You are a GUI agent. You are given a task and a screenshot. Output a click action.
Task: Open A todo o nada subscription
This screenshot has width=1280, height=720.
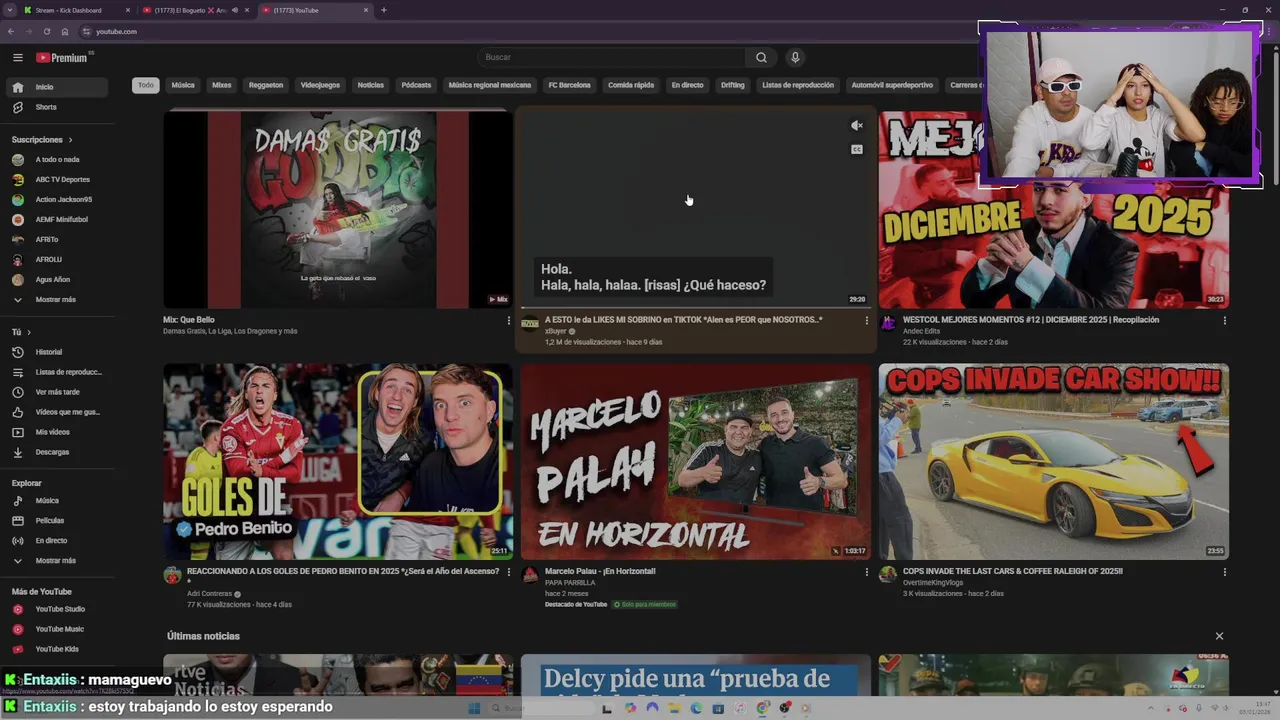point(59,160)
